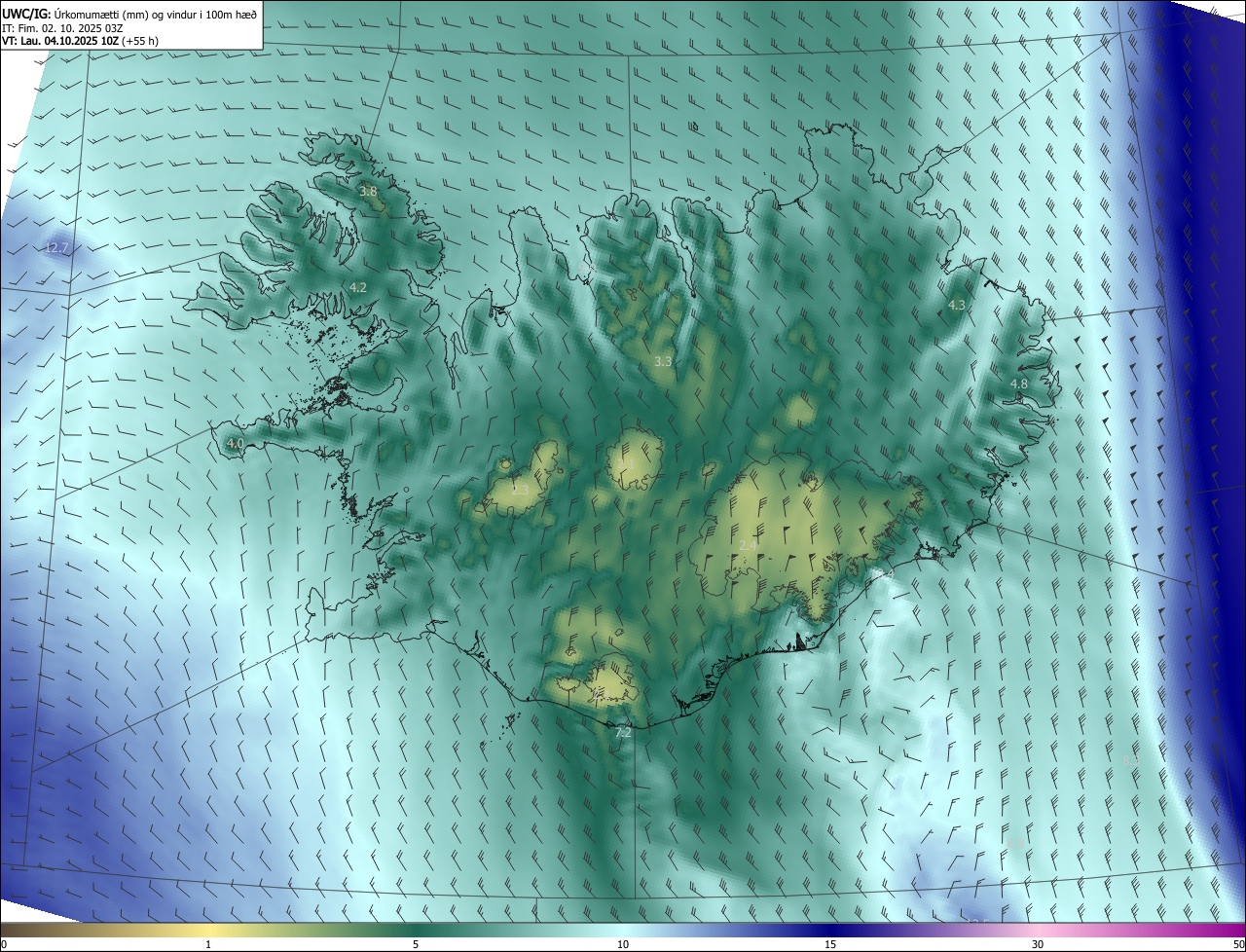The height and width of the screenshot is (952, 1246).
Task: Click the 30 label on the color scale
Action: point(1038,944)
